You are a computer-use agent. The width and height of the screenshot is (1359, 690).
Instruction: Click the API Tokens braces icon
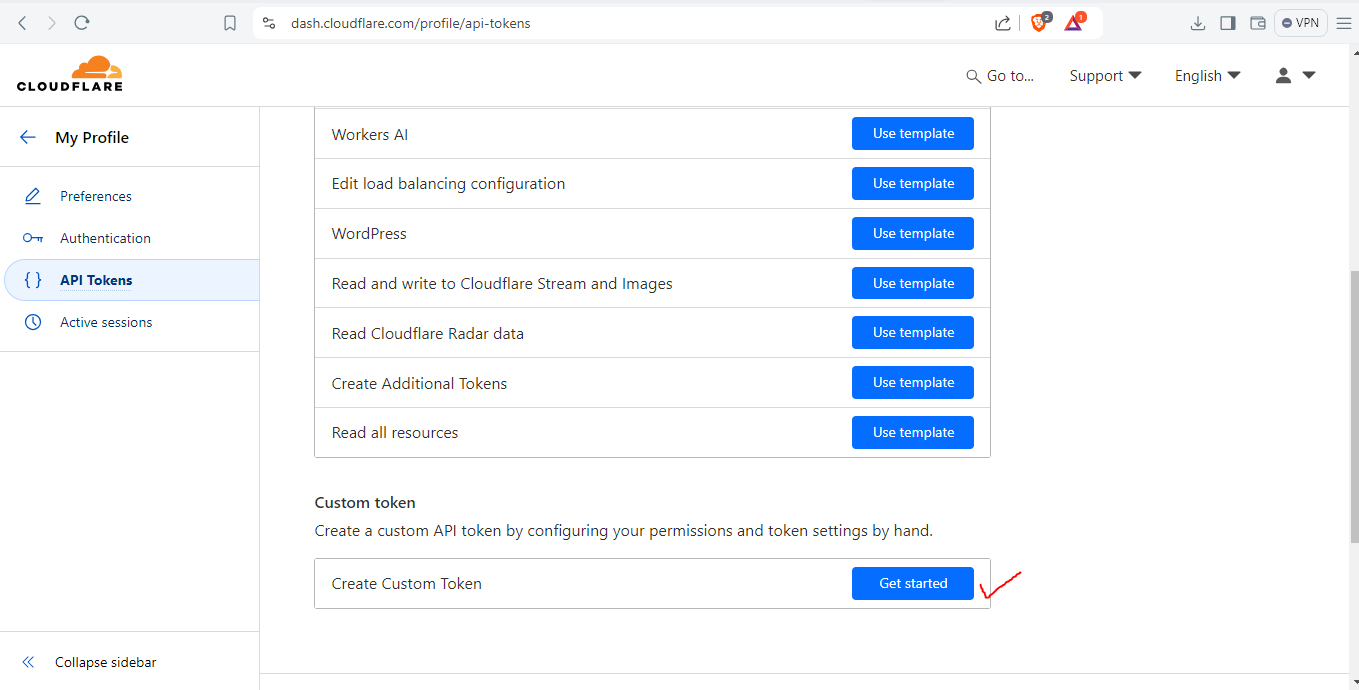tap(33, 280)
